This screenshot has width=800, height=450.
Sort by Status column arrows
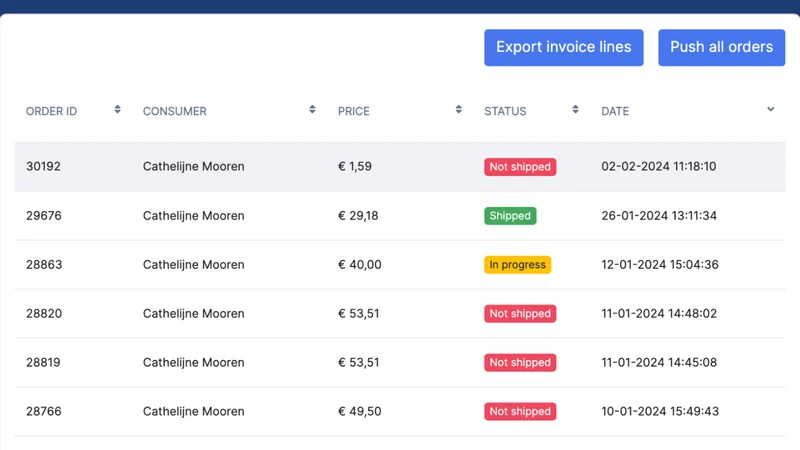pyautogui.click(x=576, y=109)
